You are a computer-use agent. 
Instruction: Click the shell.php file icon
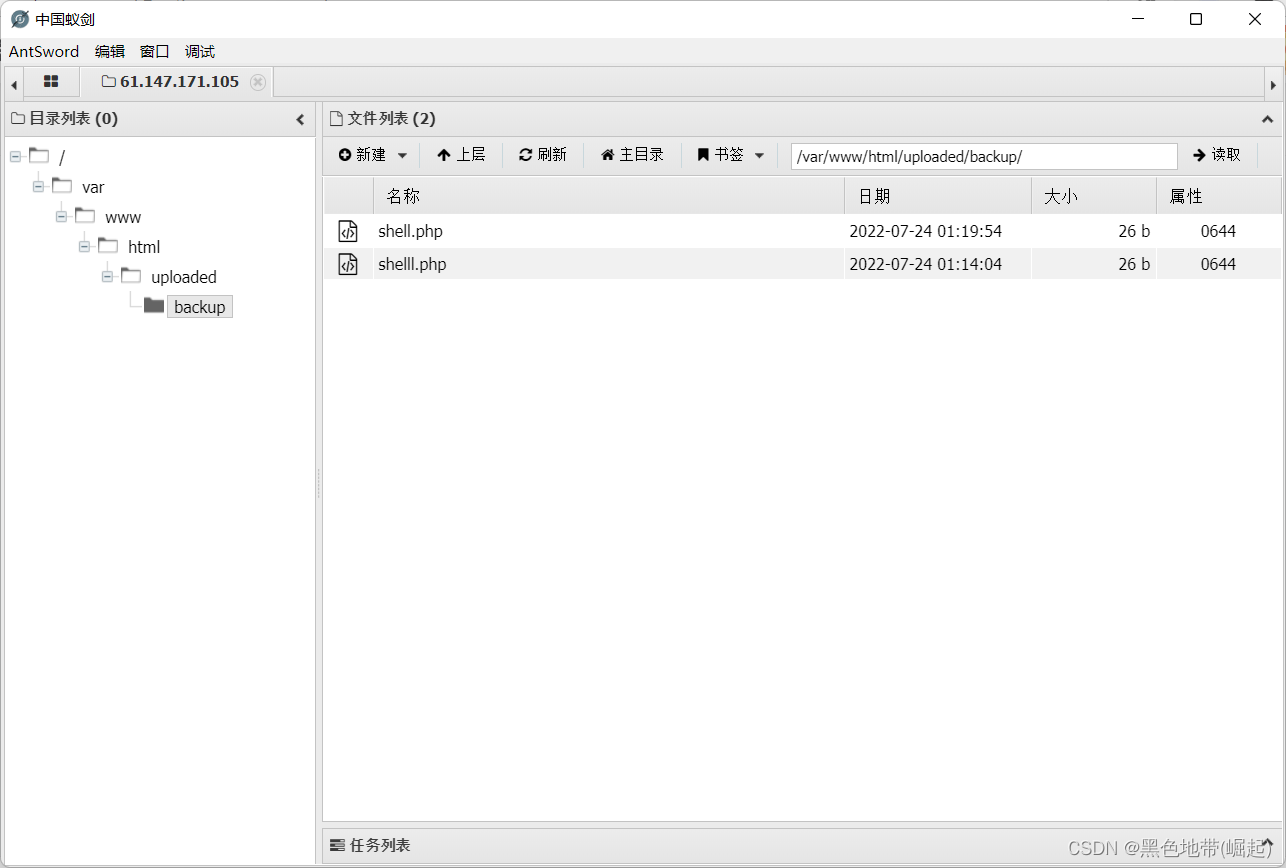click(347, 231)
